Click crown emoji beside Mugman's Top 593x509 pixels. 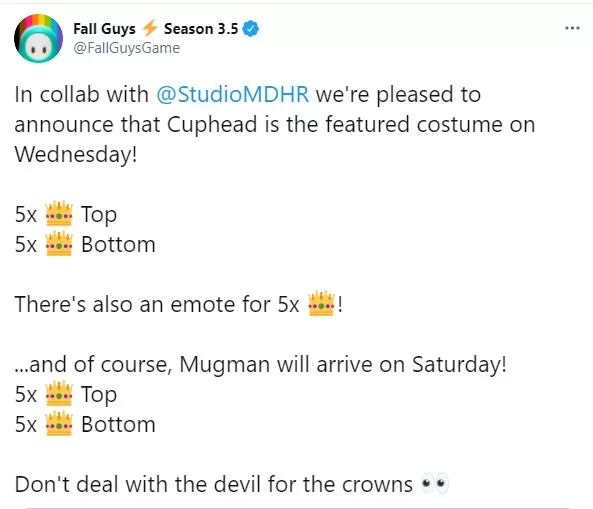coord(59,394)
